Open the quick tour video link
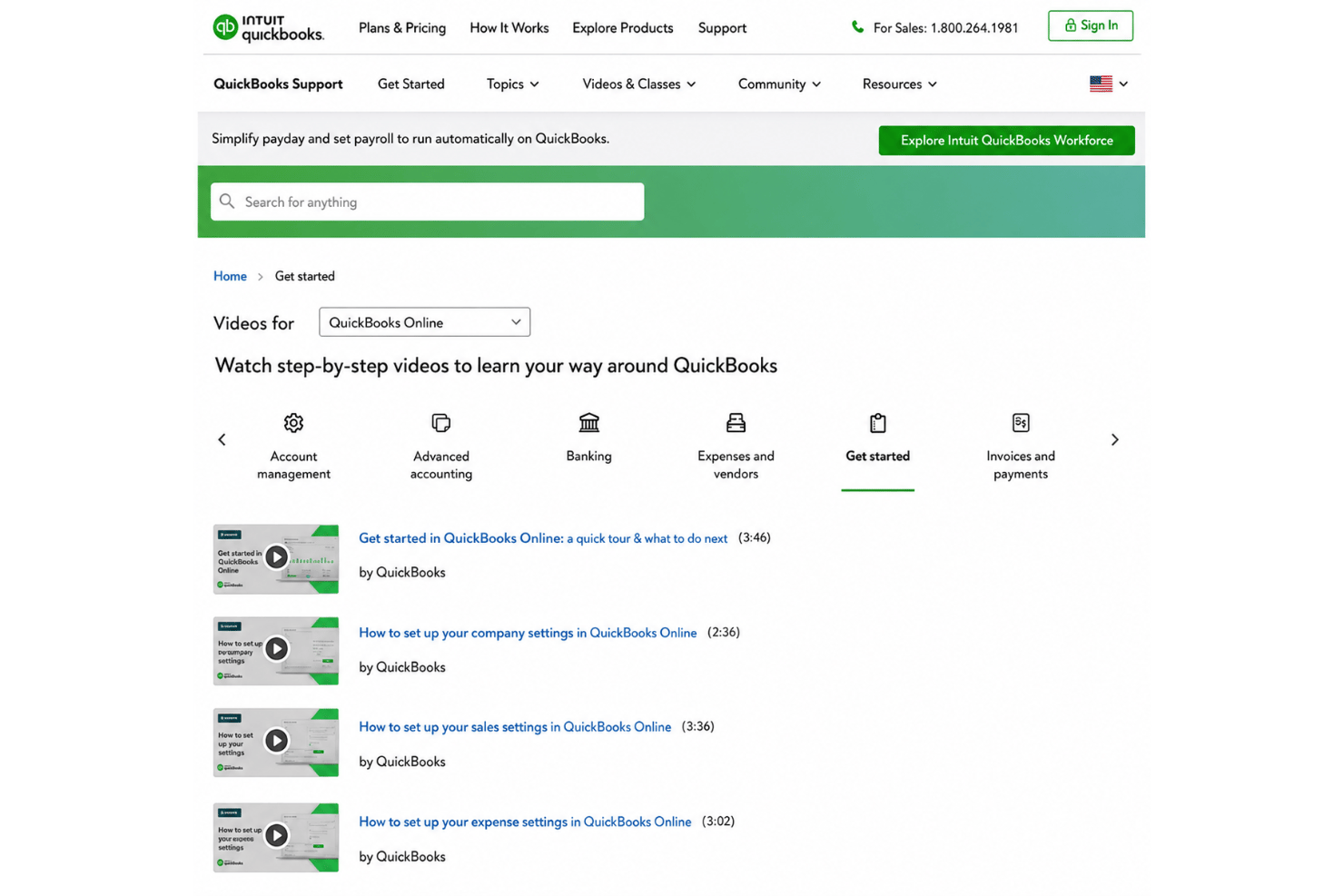 [x=543, y=538]
